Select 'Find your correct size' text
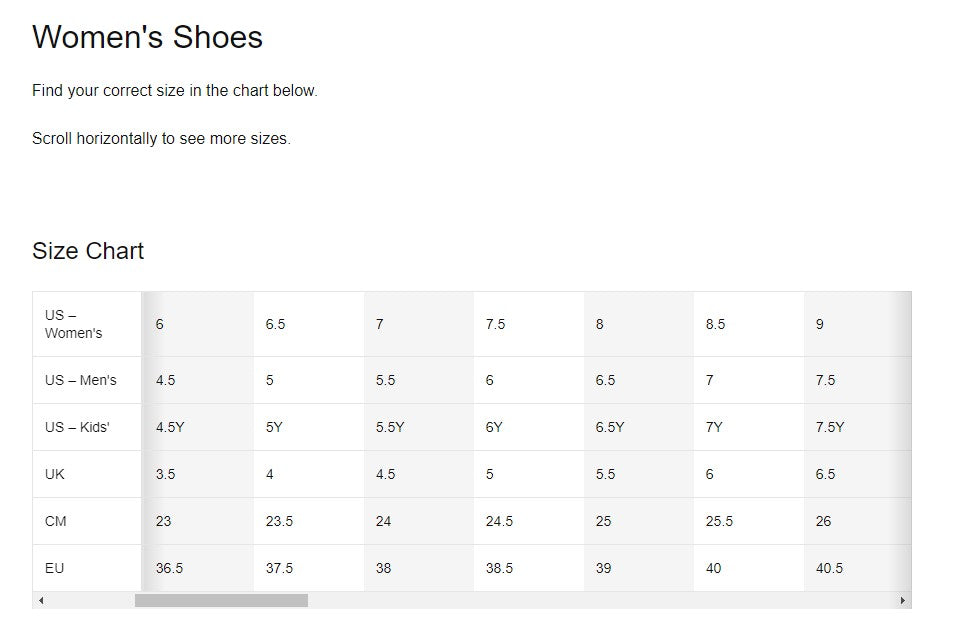Screen dimensions: 959x636 point(176,90)
